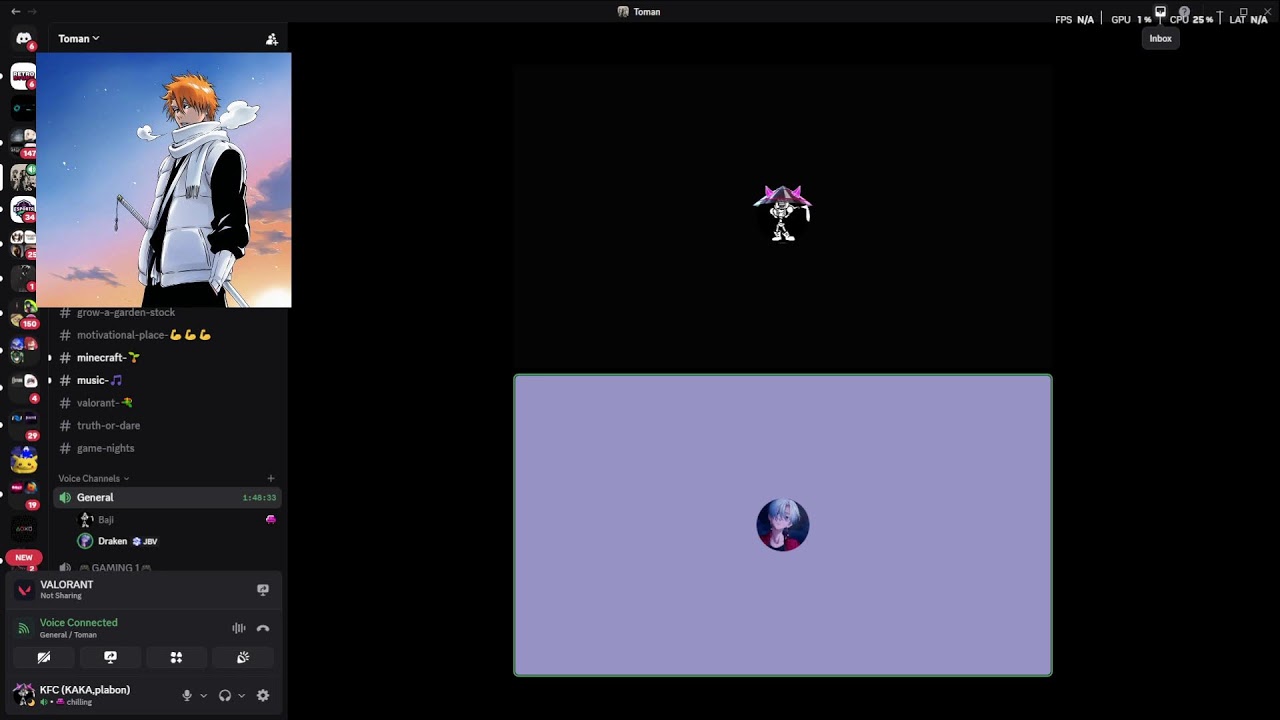
Task: Open output device options arrow beside headphones
Action: click(x=241, y=695)
